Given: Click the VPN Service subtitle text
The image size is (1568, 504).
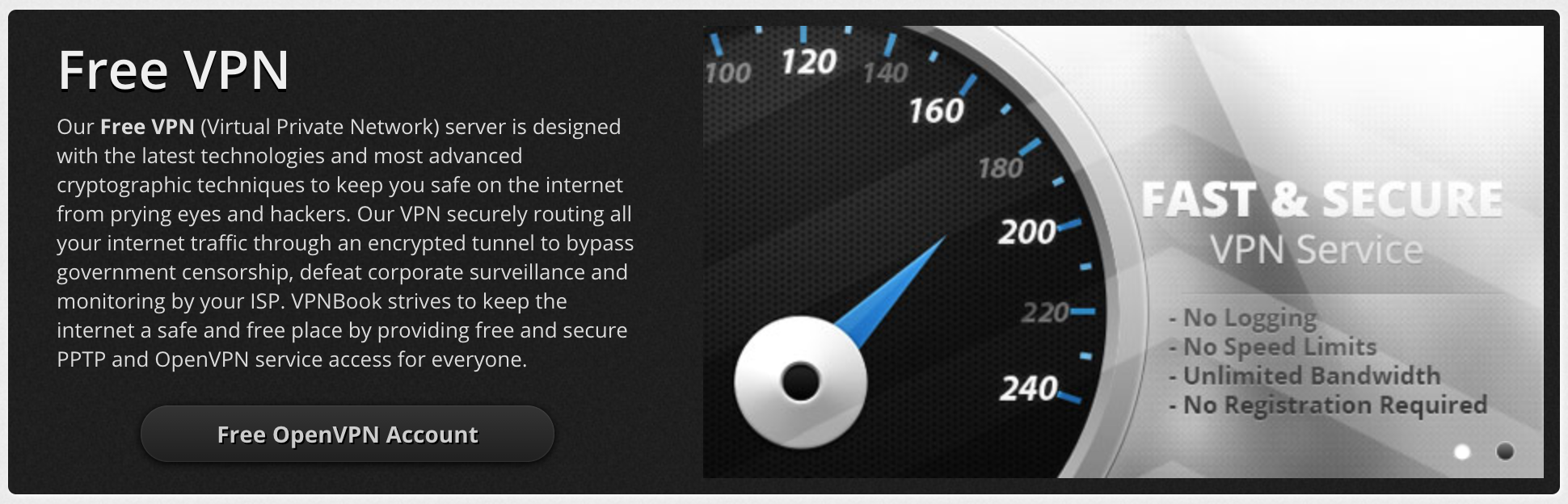Looking at the screenshot, I should [1316, 250].
